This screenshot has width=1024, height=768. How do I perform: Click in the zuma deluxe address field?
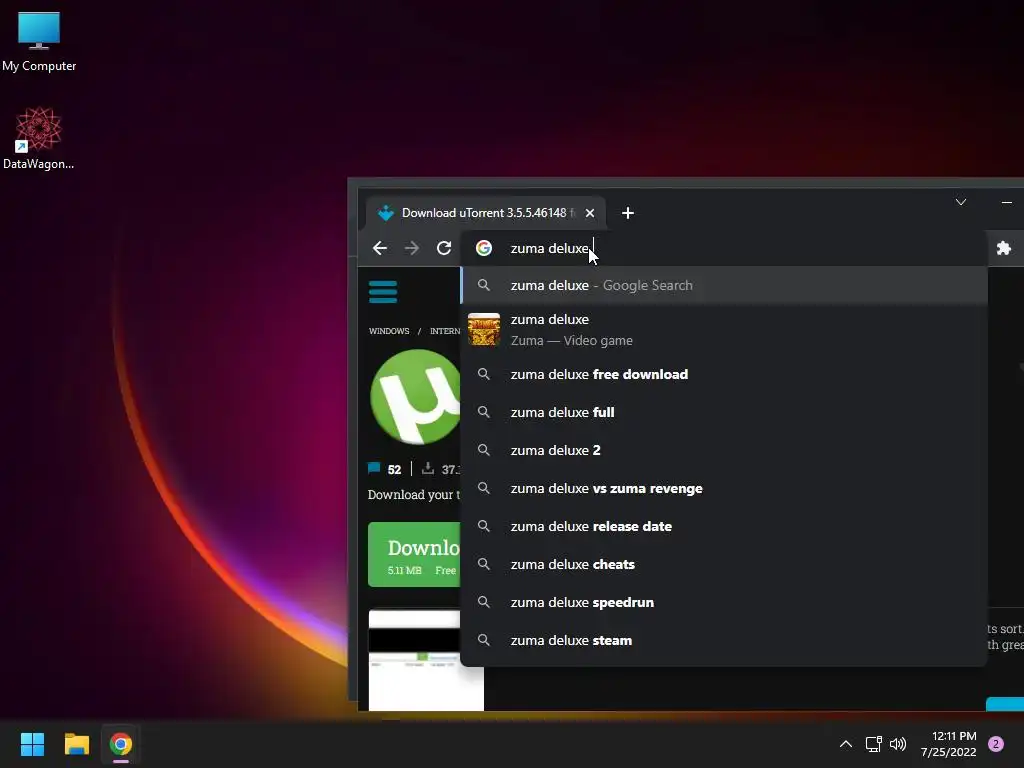coord(724,248)
